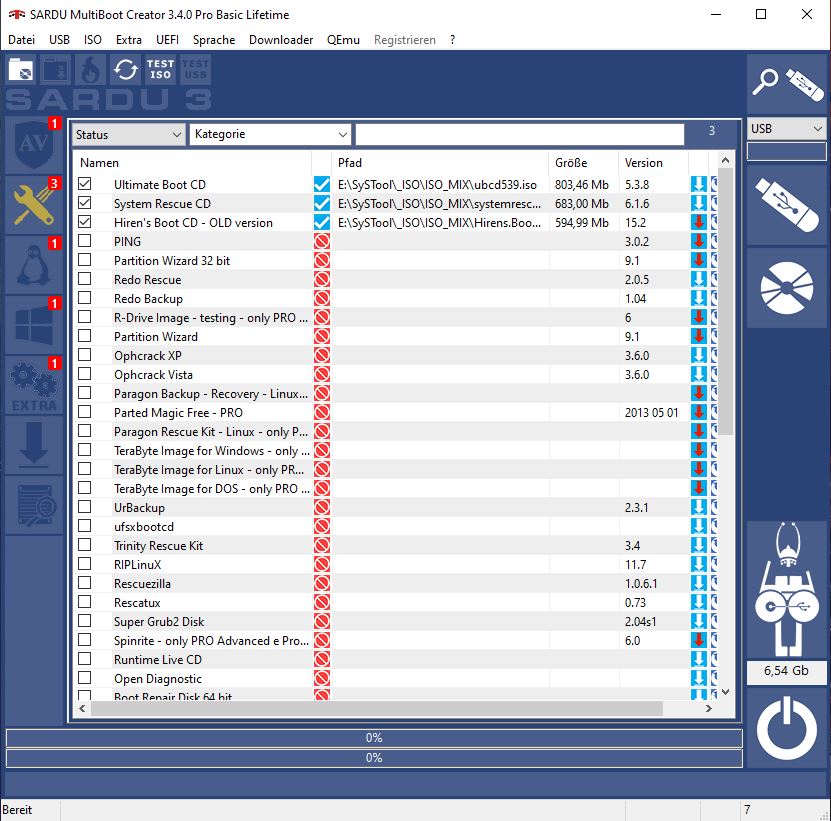Click blue check status icon for System Rescue CD
The image size is (831, 821).
[x=322, y=204]
